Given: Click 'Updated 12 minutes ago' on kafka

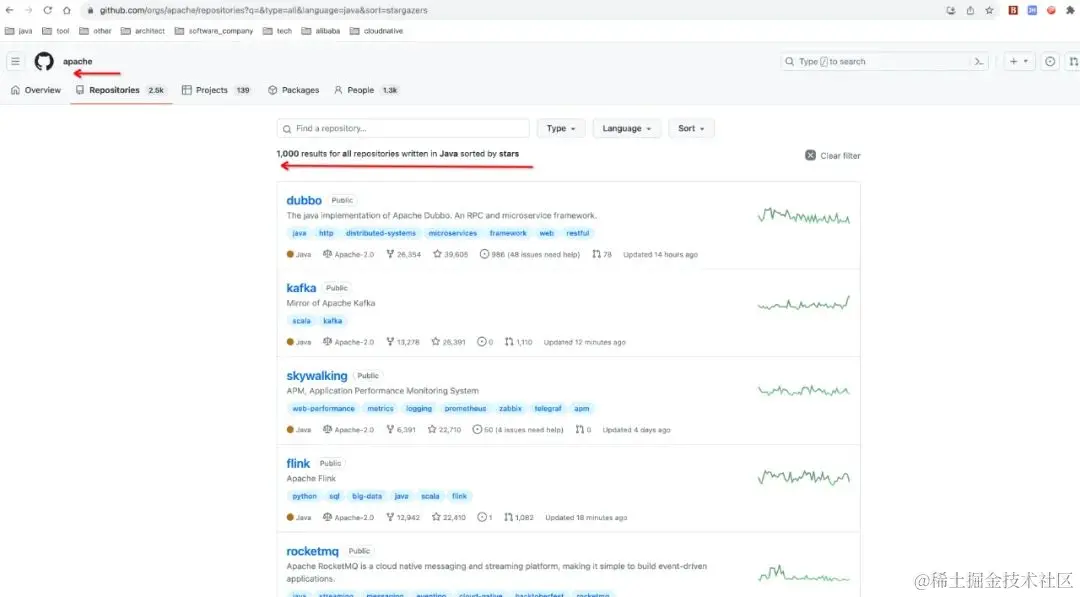Looking at the screenshot, I should [x=584, y=342].
